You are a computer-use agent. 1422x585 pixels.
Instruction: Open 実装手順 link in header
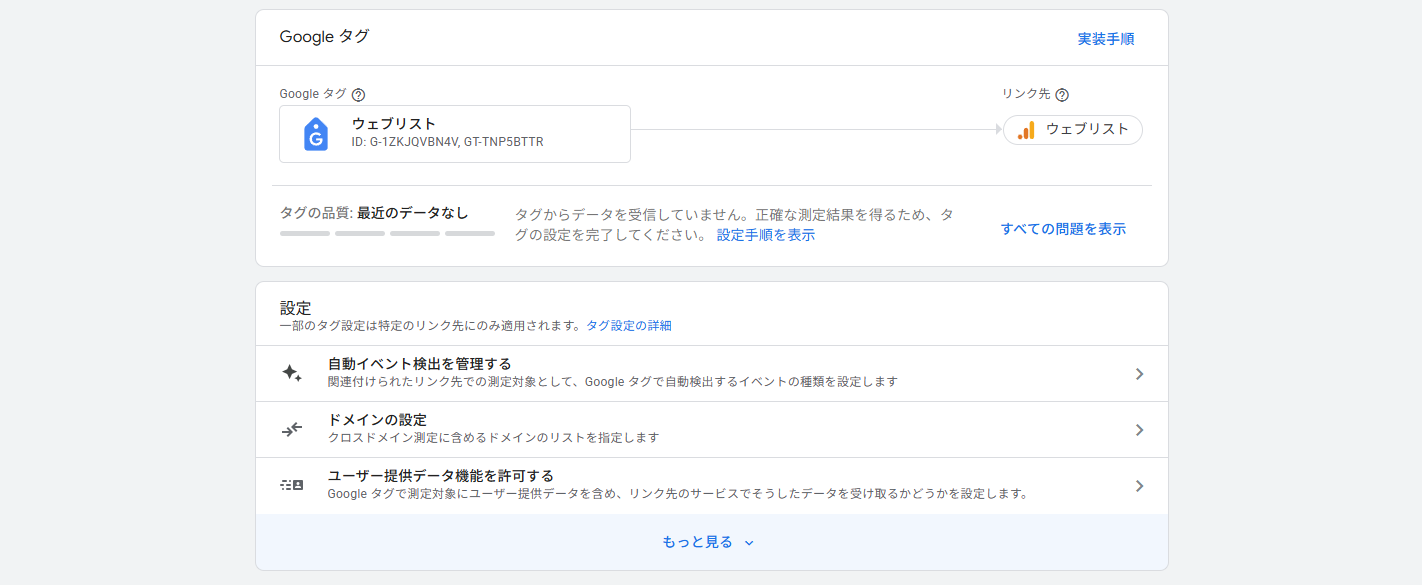[1105, 39]
